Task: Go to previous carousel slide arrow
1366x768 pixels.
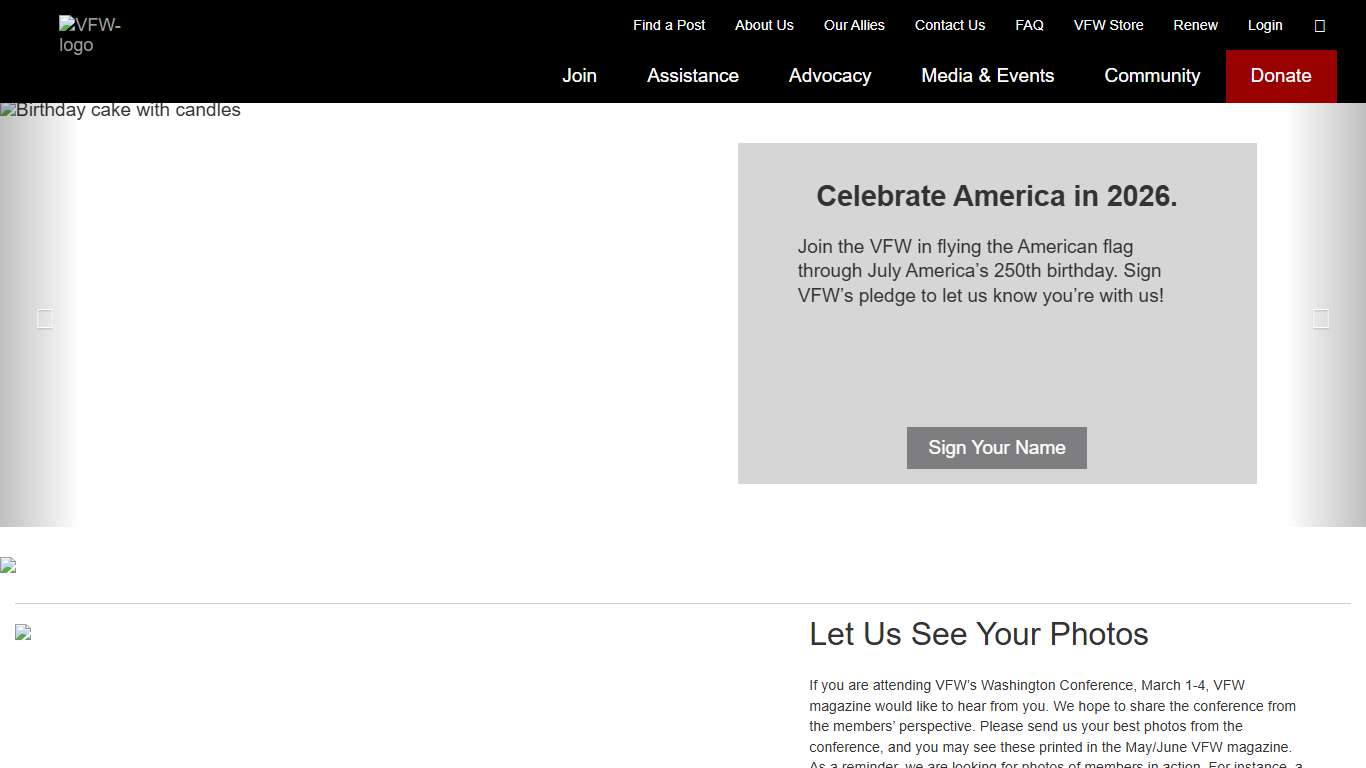Action: (44, 318)
